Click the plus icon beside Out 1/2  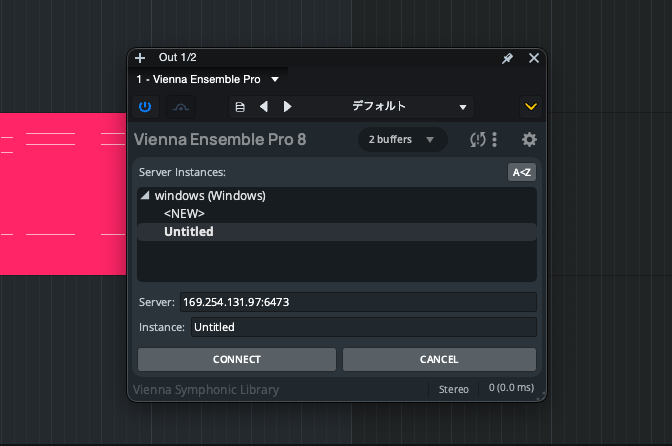pos(140,58)
